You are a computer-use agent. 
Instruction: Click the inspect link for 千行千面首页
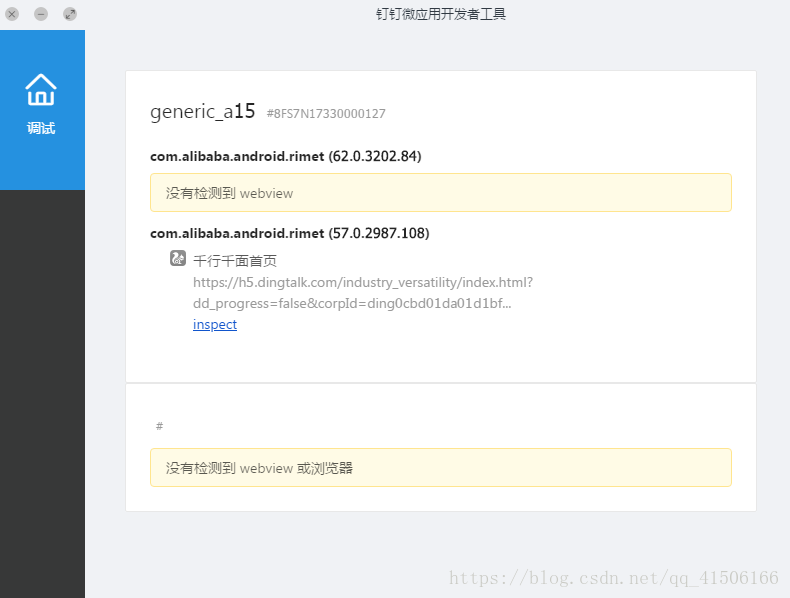pos(215,324)
